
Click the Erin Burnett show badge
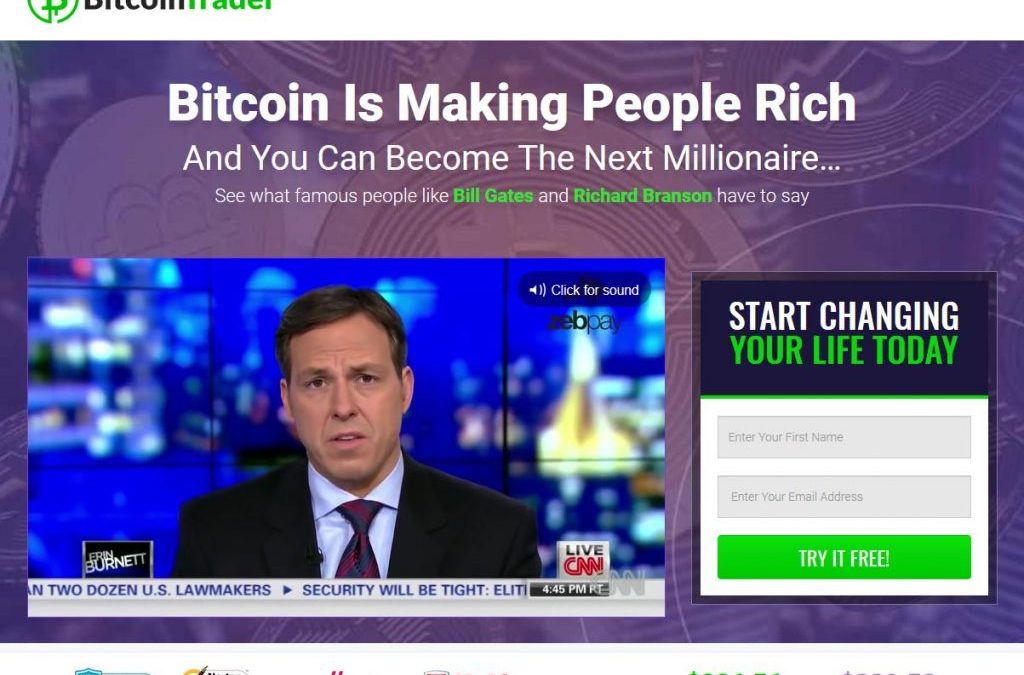pyautogui.click(x=117, y=559)
